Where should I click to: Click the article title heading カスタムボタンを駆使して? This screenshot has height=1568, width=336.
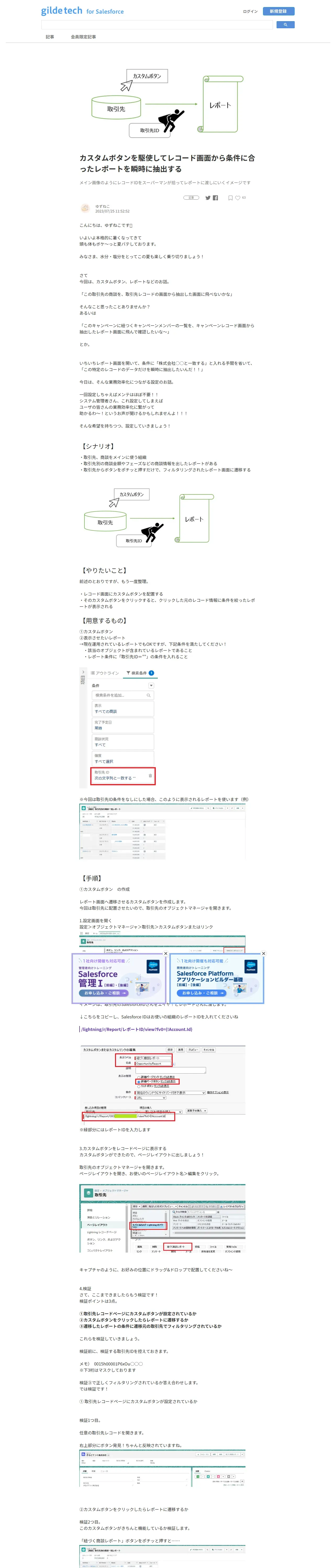pyautogui.click(x=167, y=163)
